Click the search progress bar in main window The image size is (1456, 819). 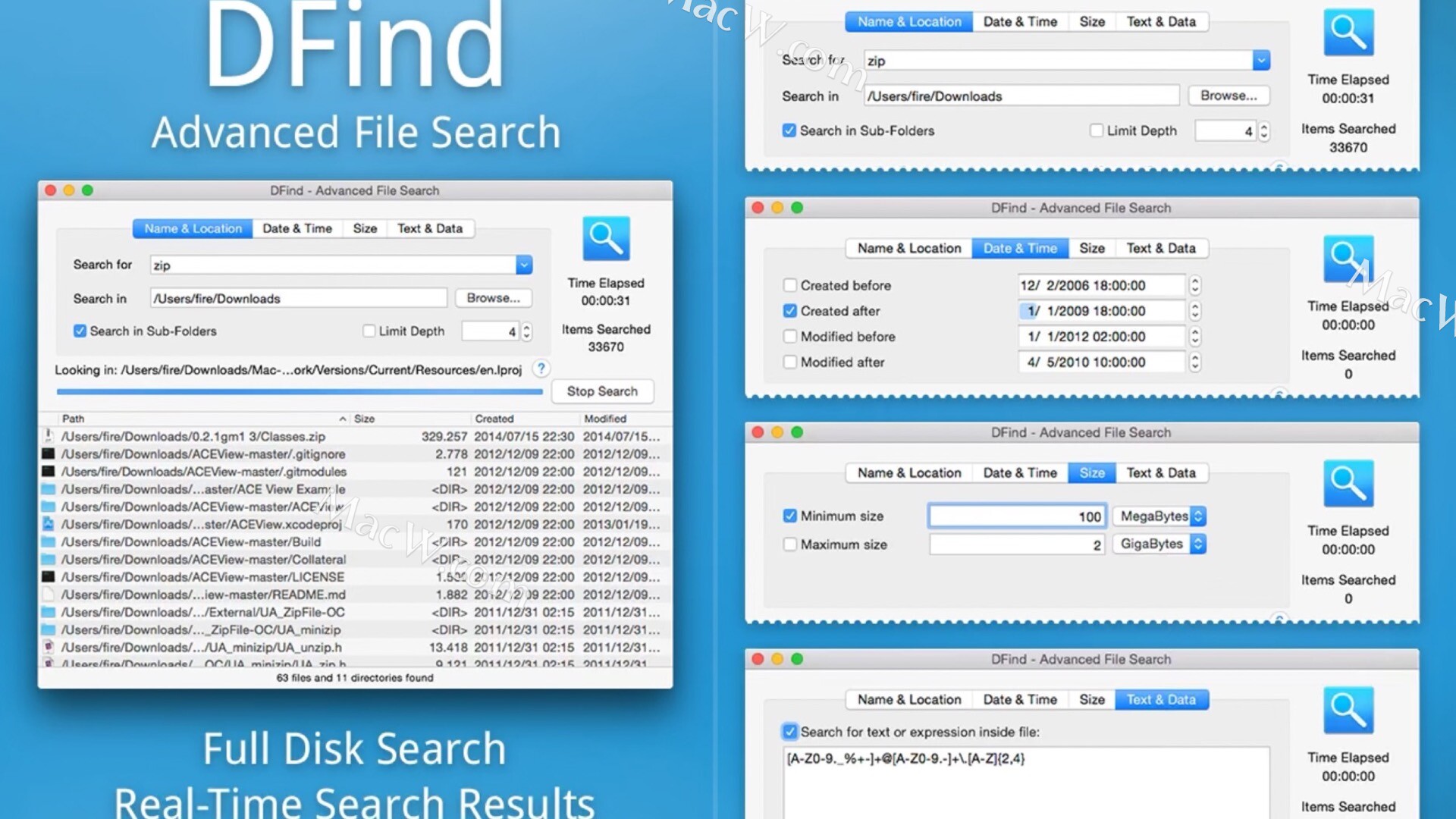300,392
